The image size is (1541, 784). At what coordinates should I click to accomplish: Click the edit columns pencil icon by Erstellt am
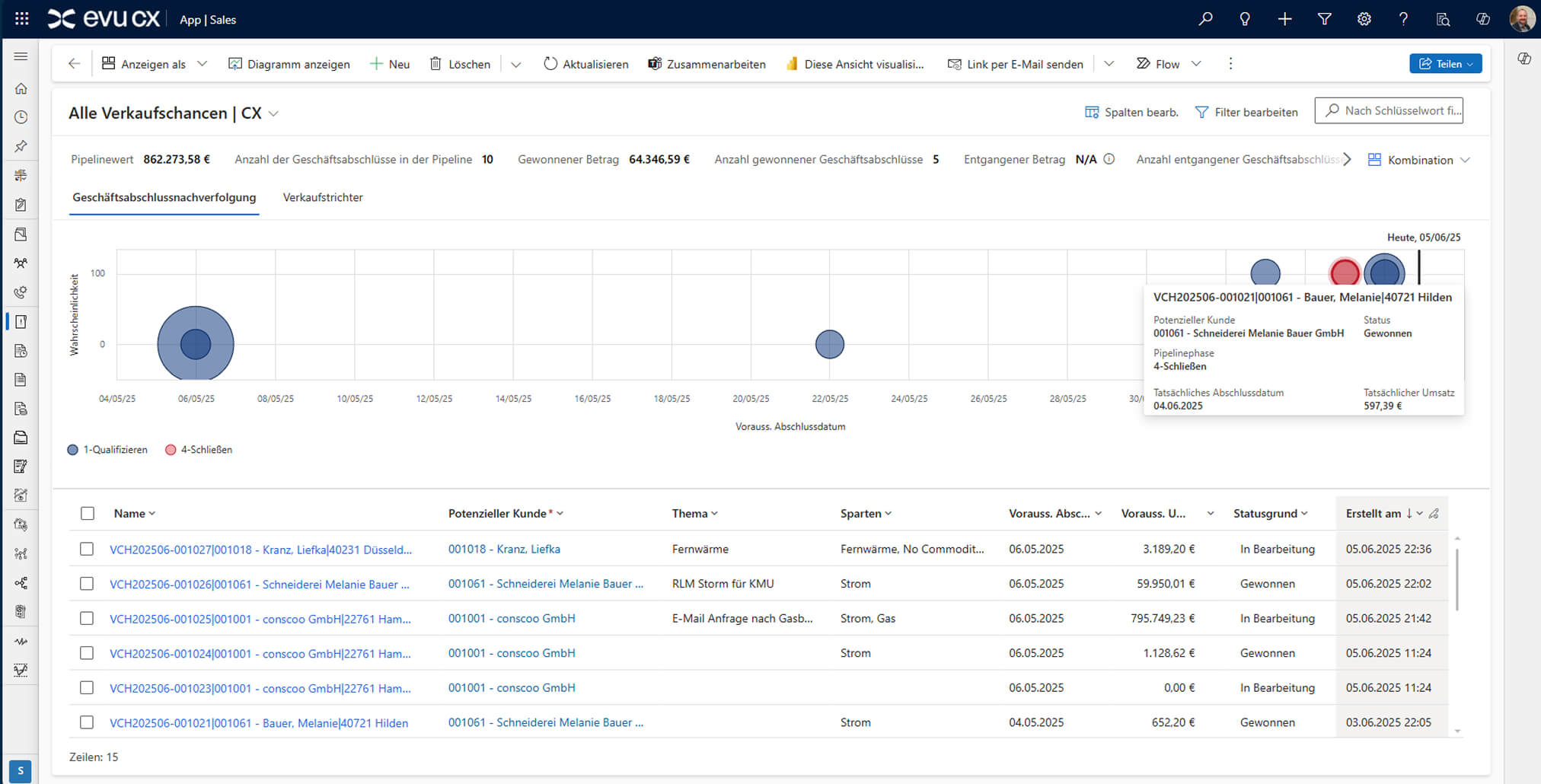1434,514
